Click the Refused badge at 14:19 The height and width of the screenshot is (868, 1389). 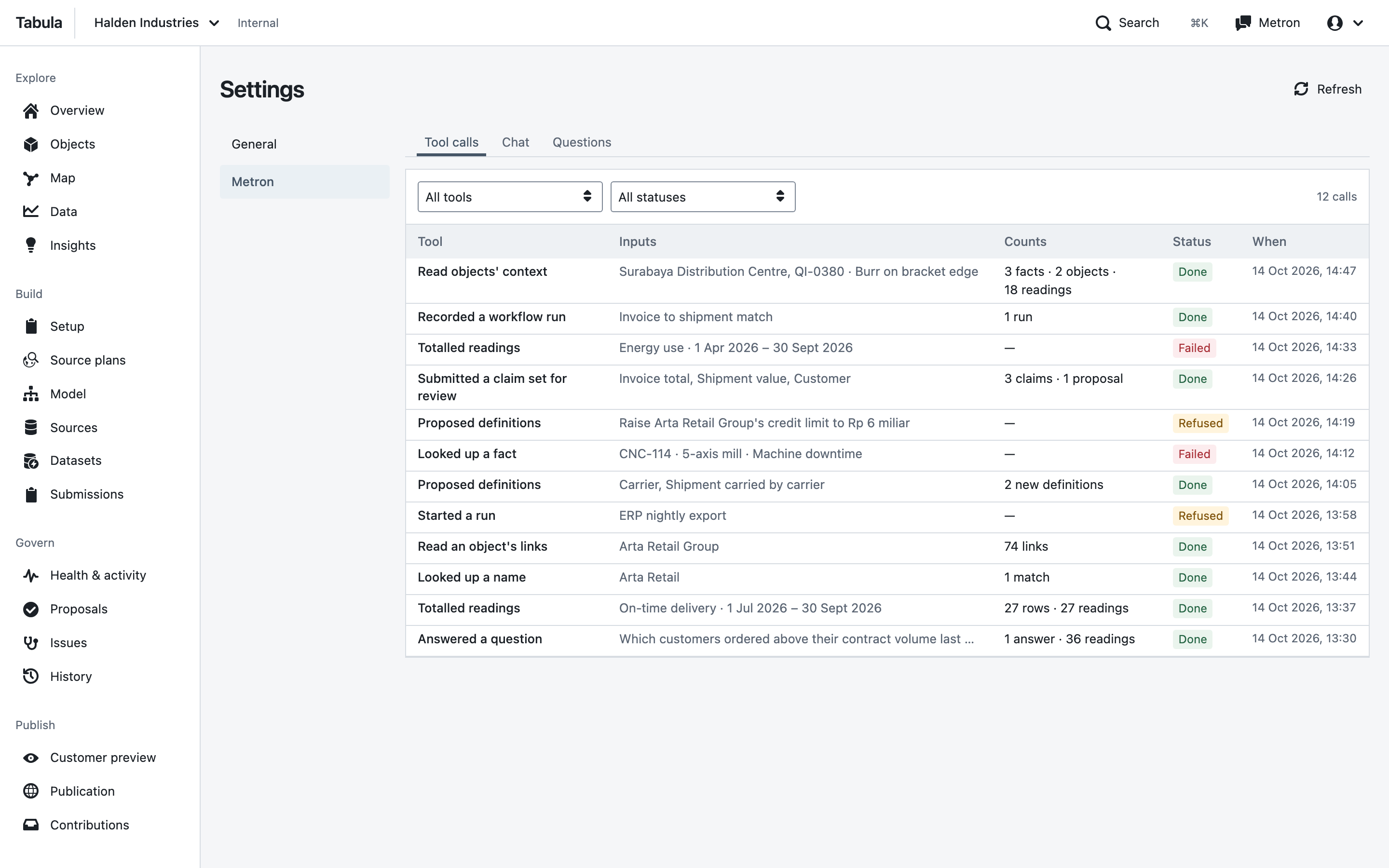(1200, 423)
